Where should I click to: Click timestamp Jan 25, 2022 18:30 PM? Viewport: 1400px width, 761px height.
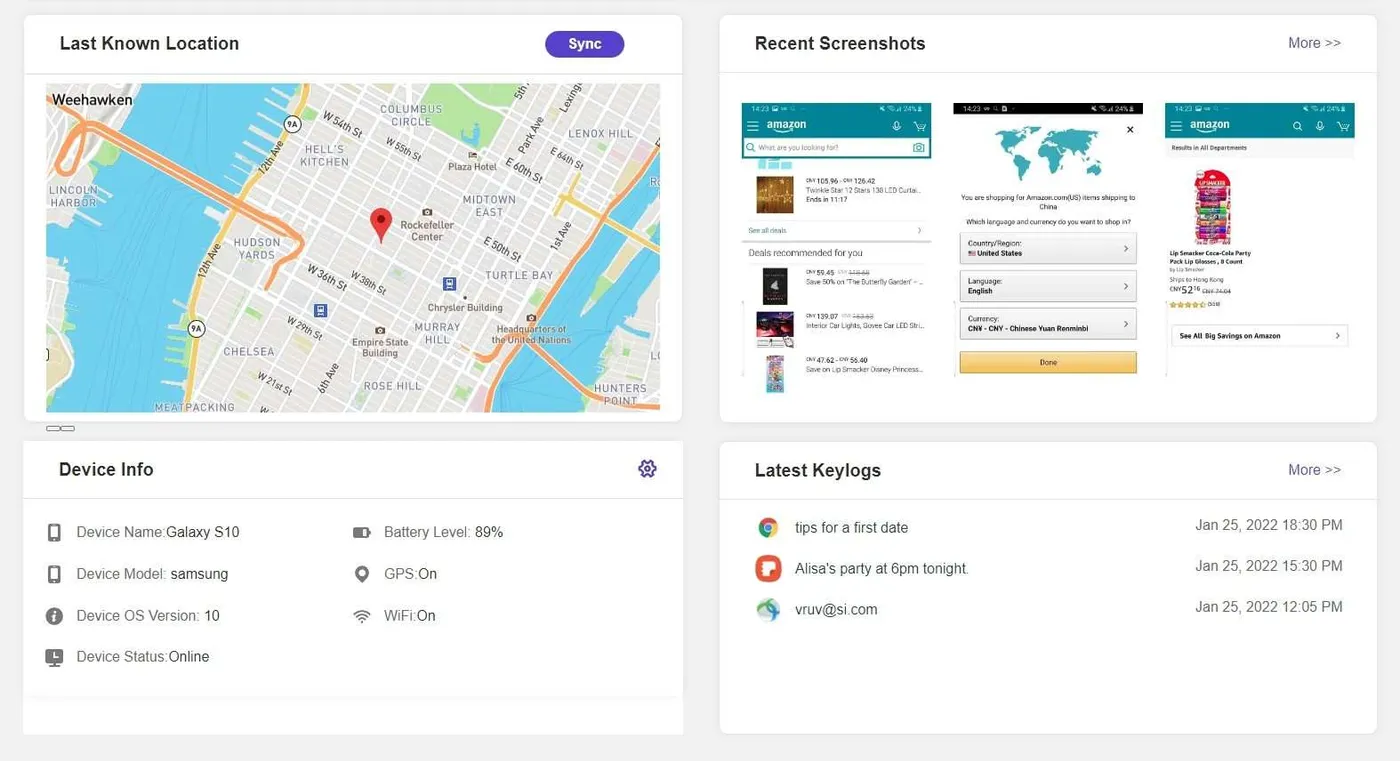pyautogui.click(x=1269, y=525)
